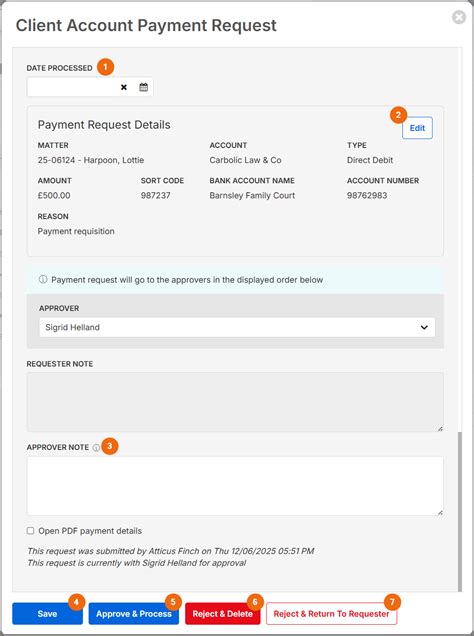This screenshot has width=474, height=636.
Task: Click the Approver Note info icon
Action: click(x=96, y=448)
